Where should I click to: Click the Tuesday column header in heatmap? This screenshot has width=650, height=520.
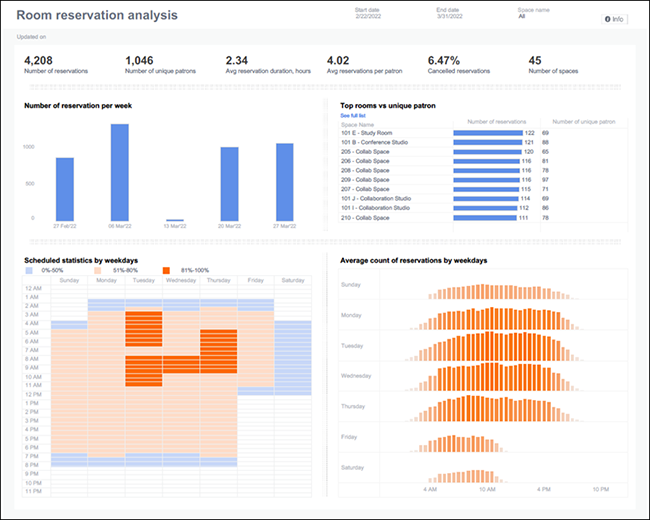click(x=143, y=280)
